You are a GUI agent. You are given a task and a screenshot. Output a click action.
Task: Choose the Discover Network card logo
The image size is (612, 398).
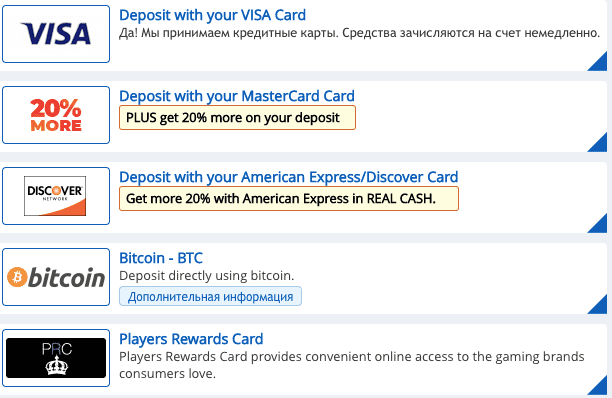(56, 196)
